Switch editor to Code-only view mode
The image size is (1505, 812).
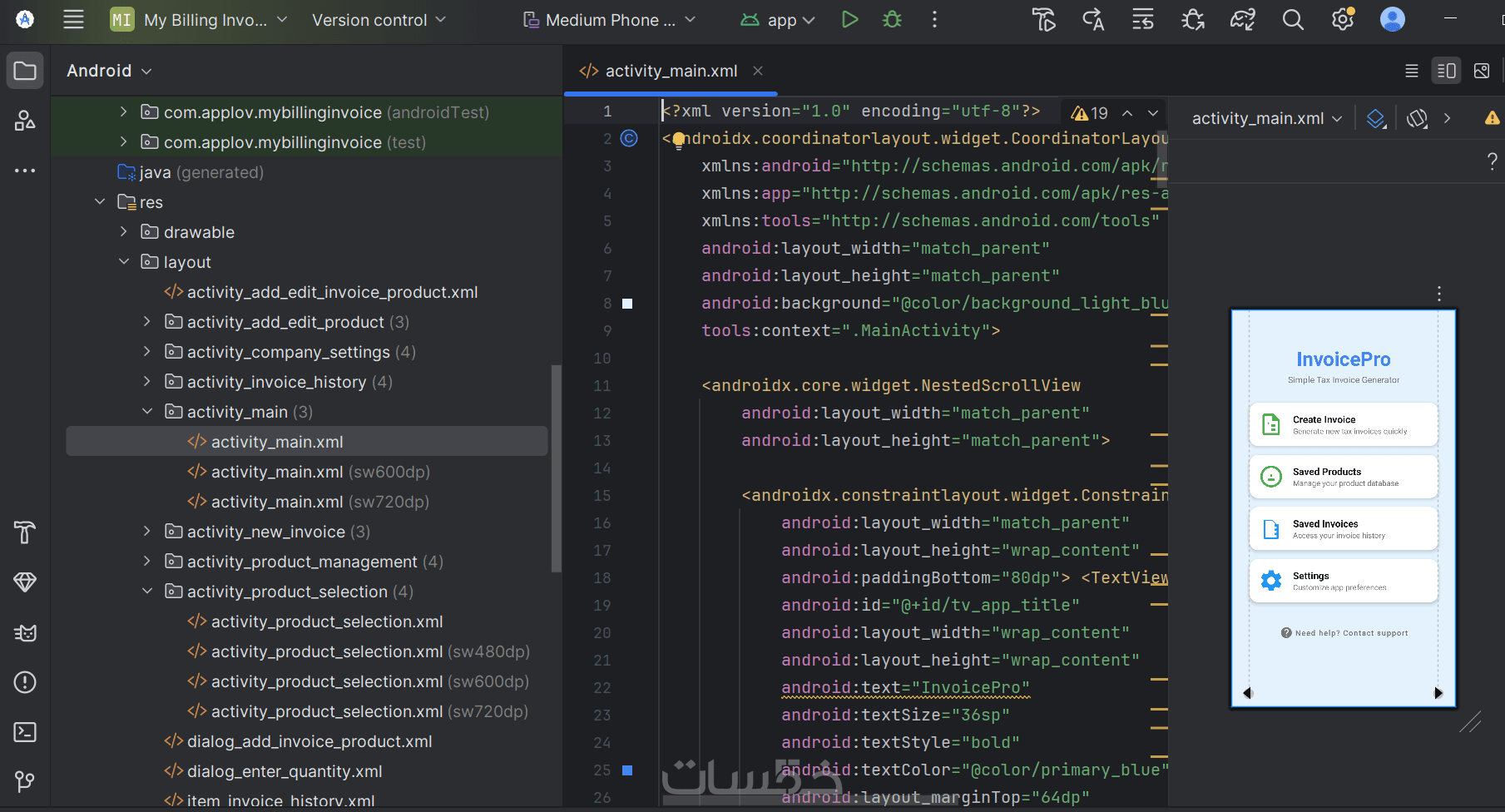1412,72
